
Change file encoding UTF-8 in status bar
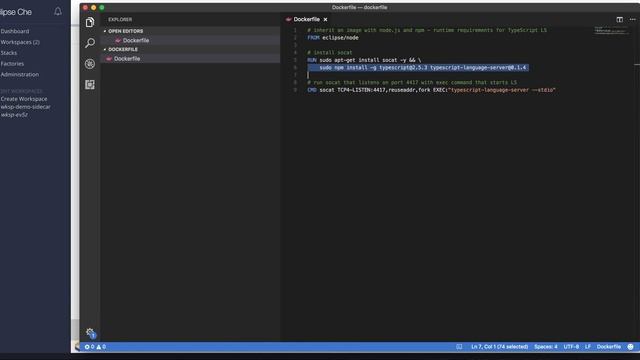click(x=571, y=347)
